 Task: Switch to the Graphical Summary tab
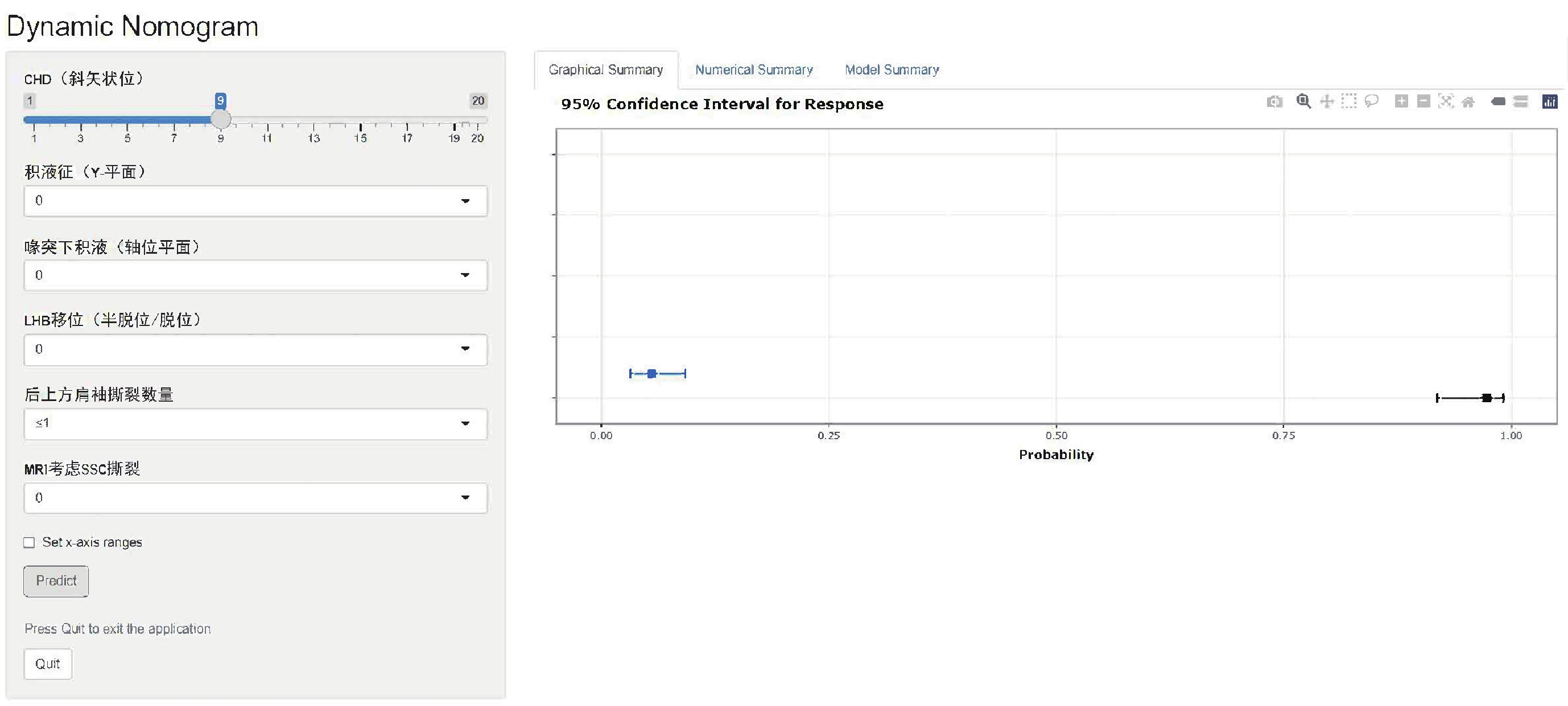(x=606, y=70)
